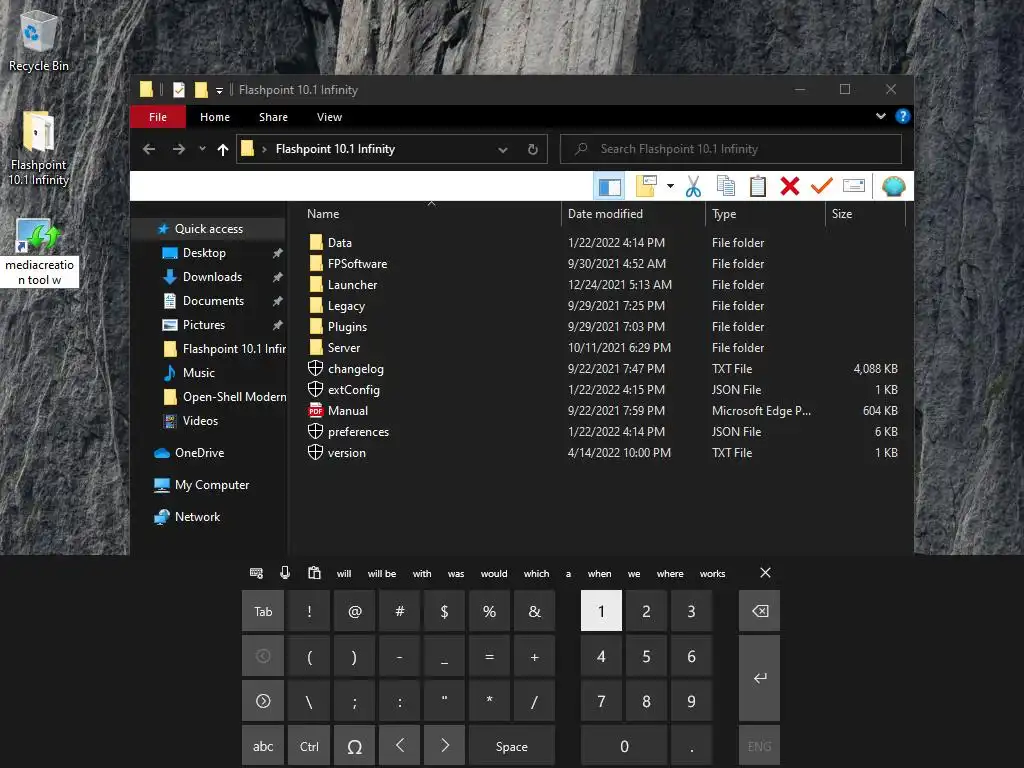Go back with the left arrow
Image resolution: width=1024 pixels, height=768 pixels.
(149, 150)
